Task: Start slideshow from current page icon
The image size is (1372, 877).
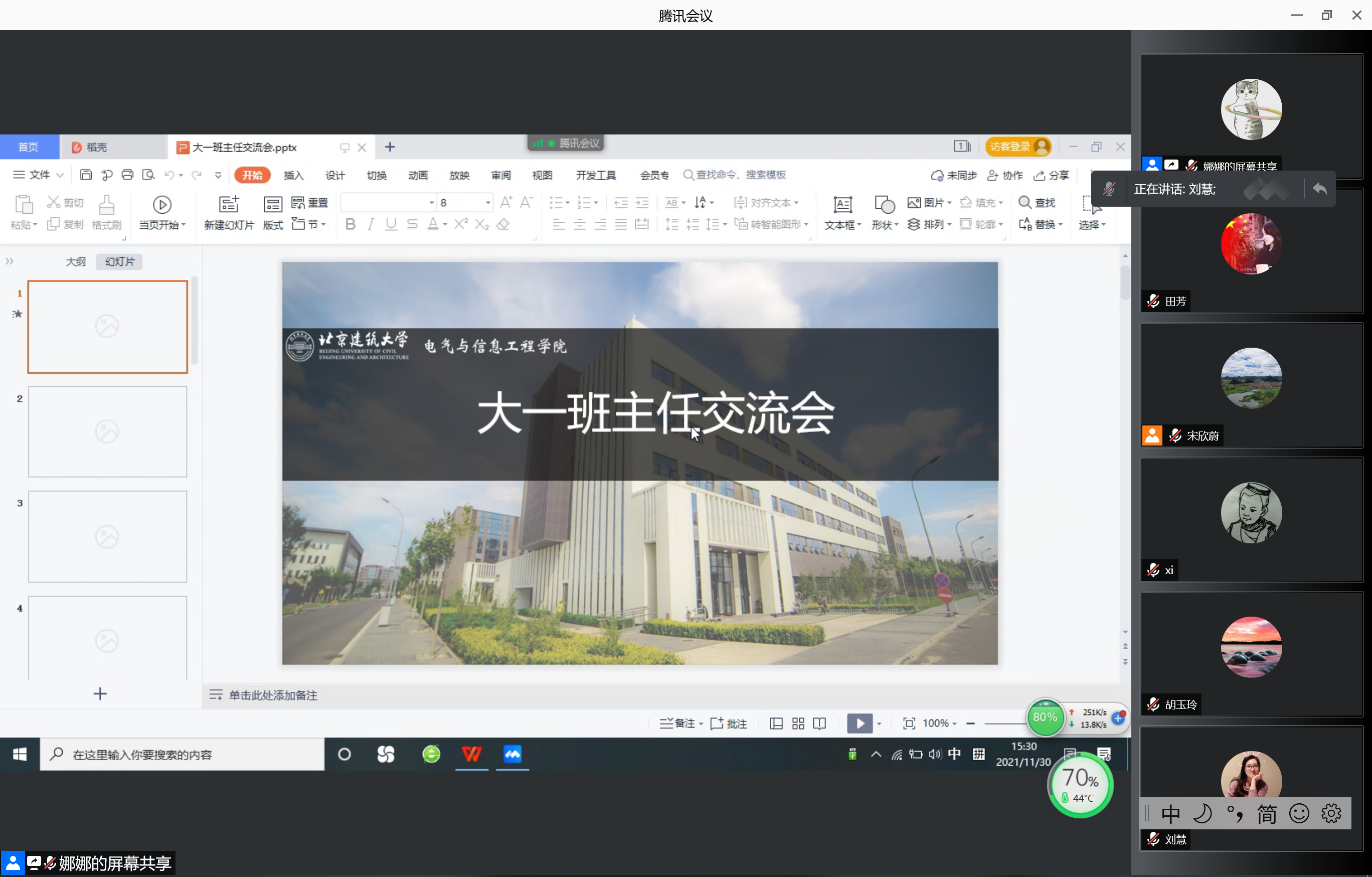Action: point(162,205)
